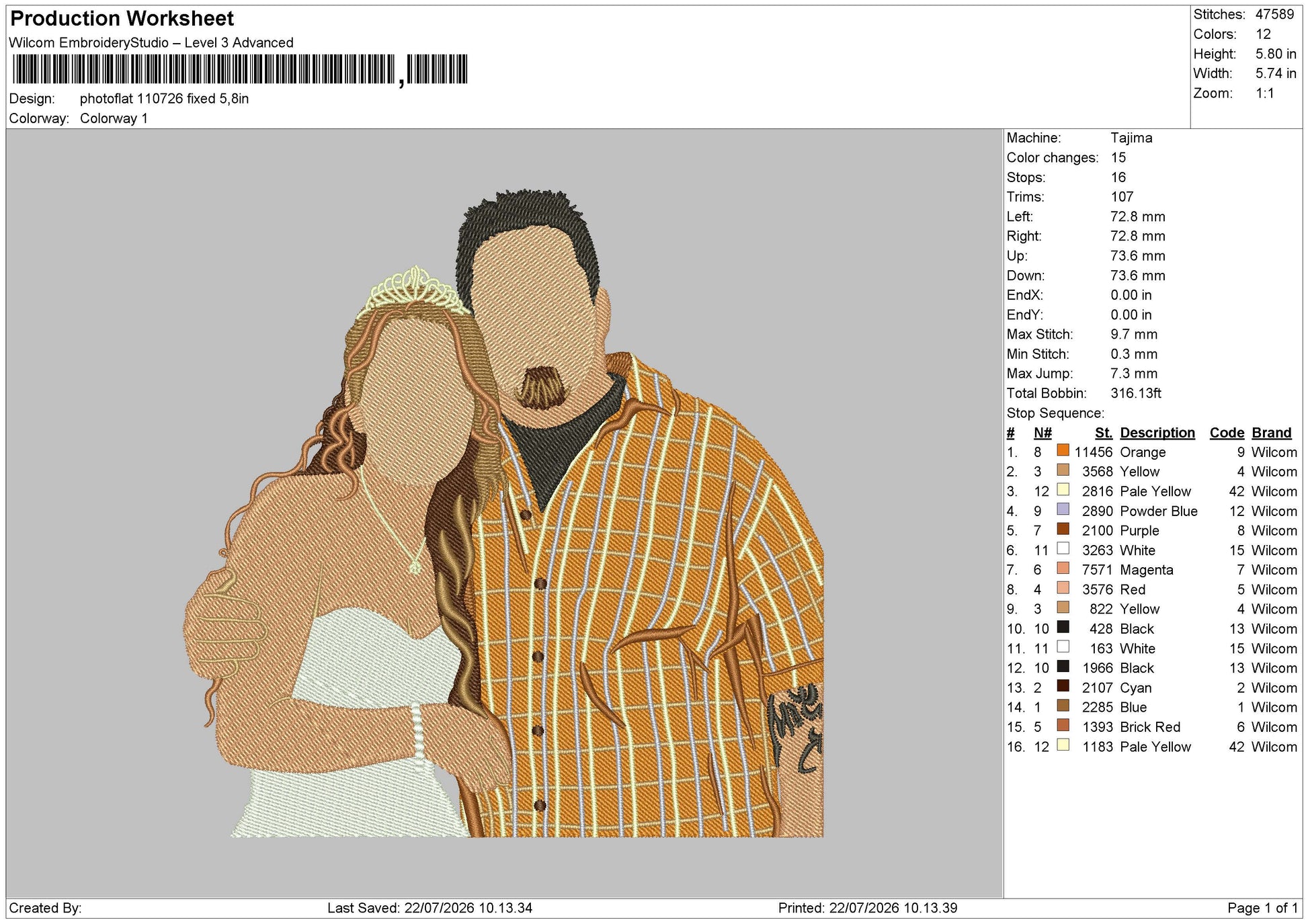Image resolution: width=1308 pixels, height=924 pixels.
Task: Click the Max Jump value '7.3 mm'
Action: point(1134,374)
